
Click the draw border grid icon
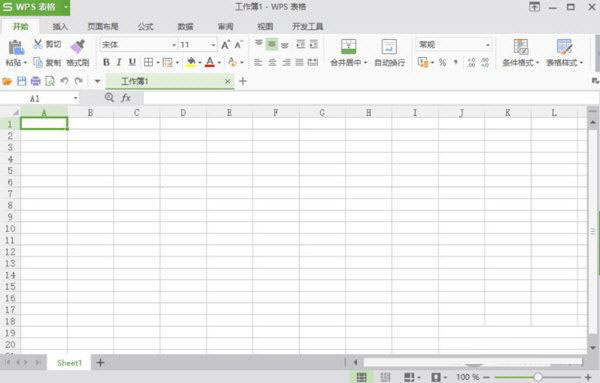click(168, 62)
